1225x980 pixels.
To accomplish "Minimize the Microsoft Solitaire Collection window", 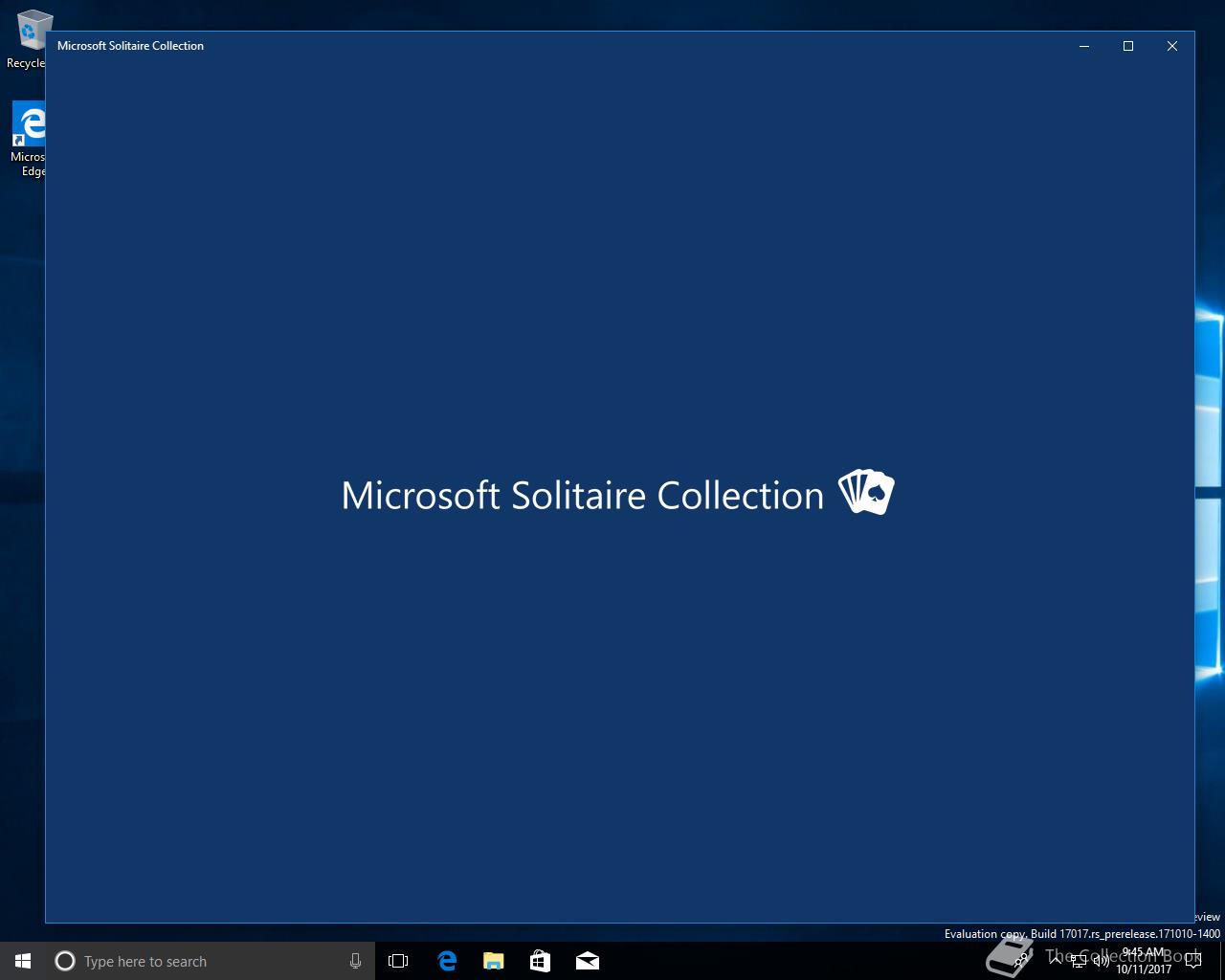I will 1084,46.
